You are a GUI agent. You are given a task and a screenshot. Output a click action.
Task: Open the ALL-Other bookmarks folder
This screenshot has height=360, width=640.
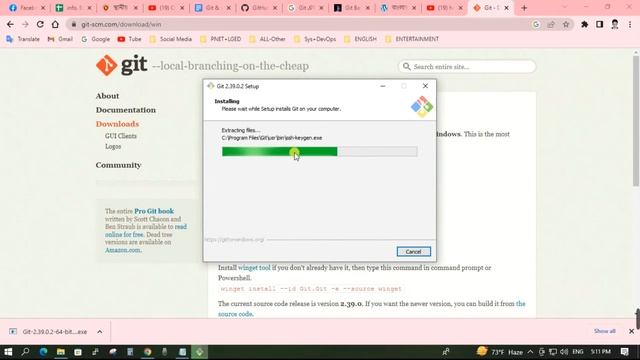click(267, 39)
